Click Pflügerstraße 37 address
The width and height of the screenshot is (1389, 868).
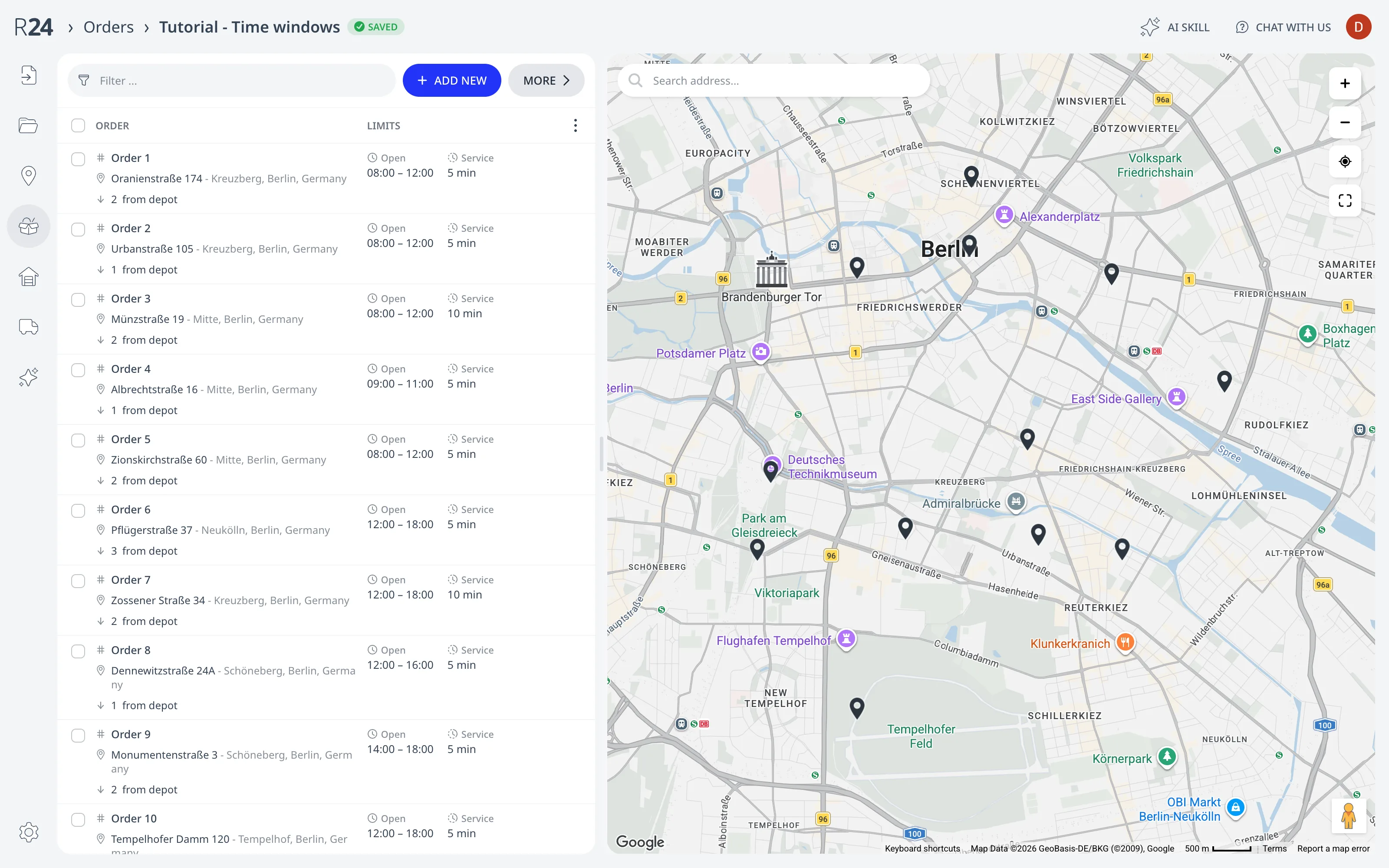(x=151, y=530)
